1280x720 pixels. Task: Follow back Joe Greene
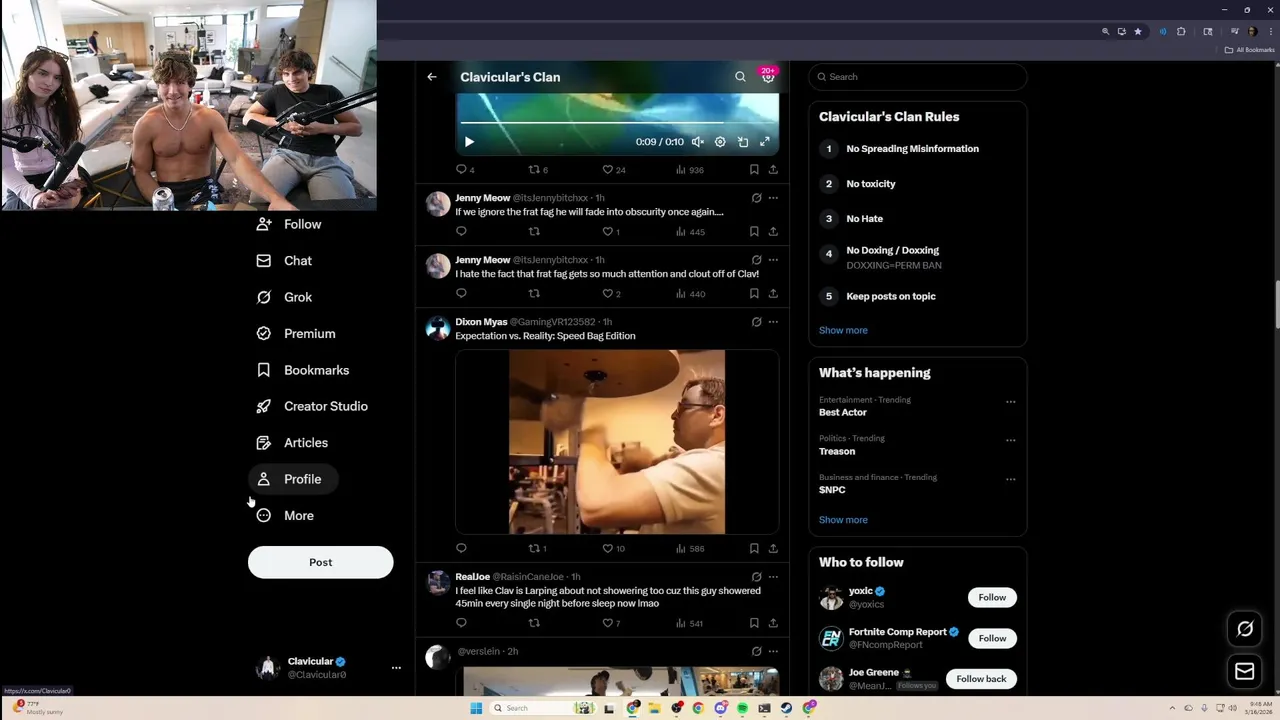981,679
